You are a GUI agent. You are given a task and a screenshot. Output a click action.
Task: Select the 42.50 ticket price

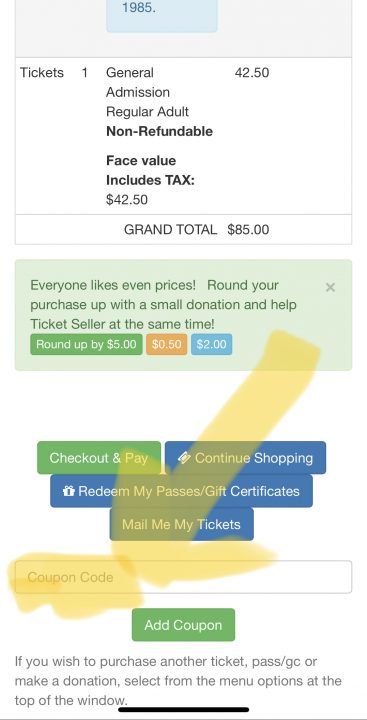pos(252,73)
